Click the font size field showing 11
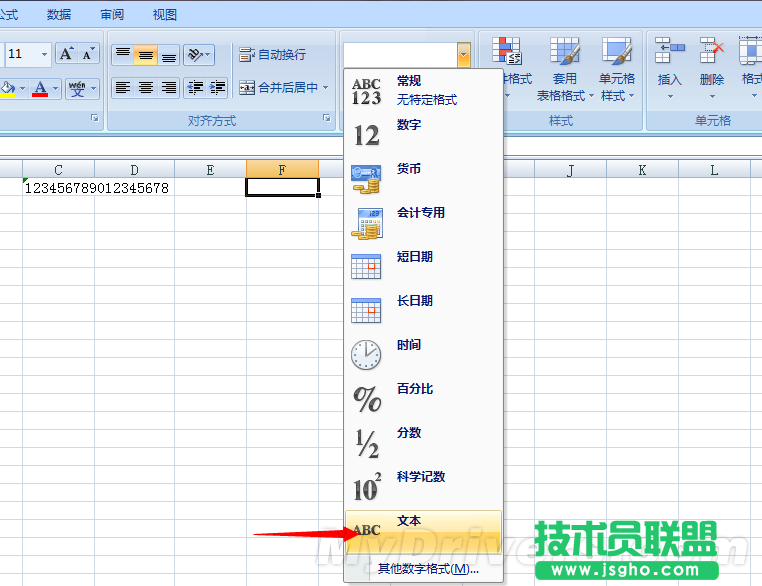This screenshot has height=586, width=762. [21, 54]
